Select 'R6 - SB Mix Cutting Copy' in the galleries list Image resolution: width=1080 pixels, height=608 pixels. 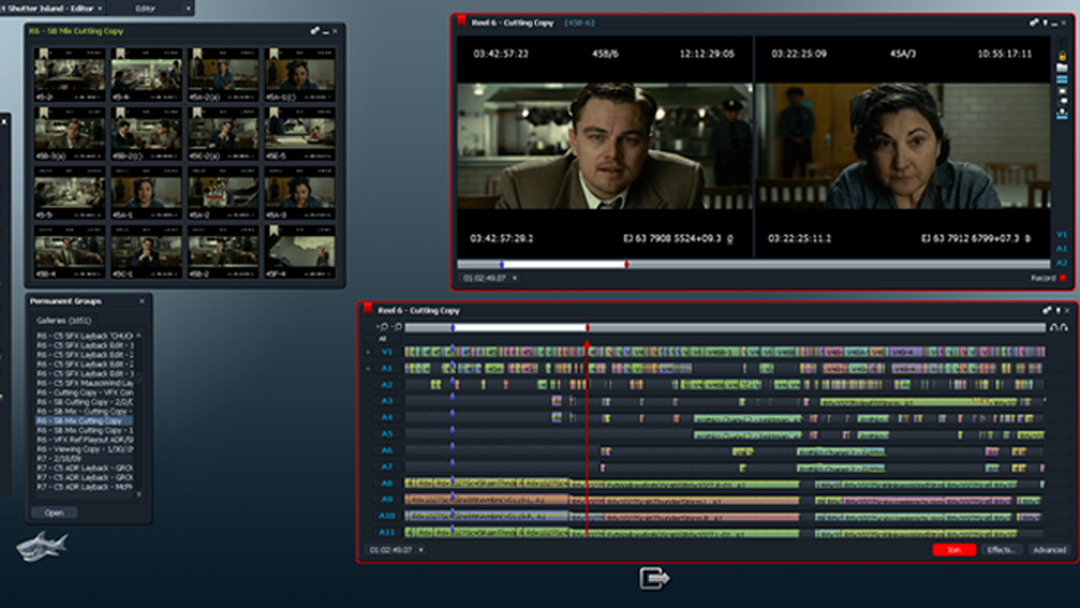pyautogui.click(x=80, y=421)
